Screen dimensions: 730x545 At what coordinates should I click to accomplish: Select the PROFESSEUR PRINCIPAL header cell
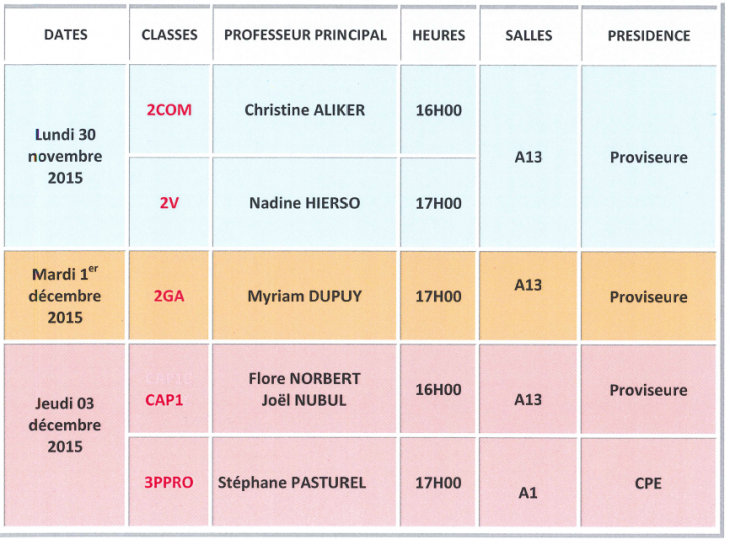tap(305, 35)
